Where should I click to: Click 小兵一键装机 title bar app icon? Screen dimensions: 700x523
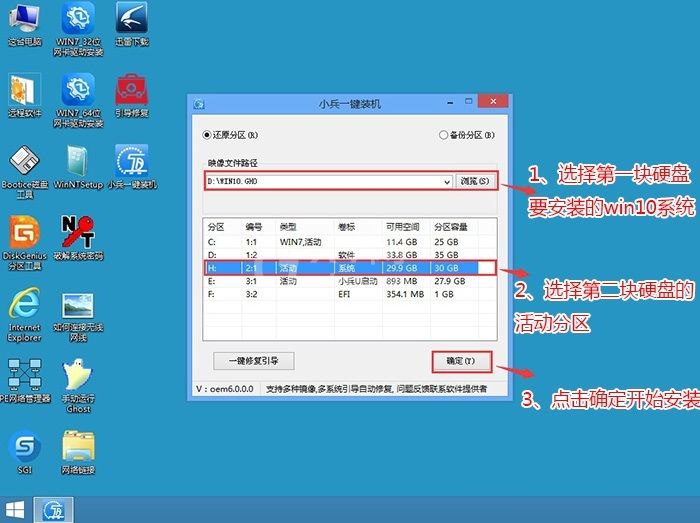[199, 104]
